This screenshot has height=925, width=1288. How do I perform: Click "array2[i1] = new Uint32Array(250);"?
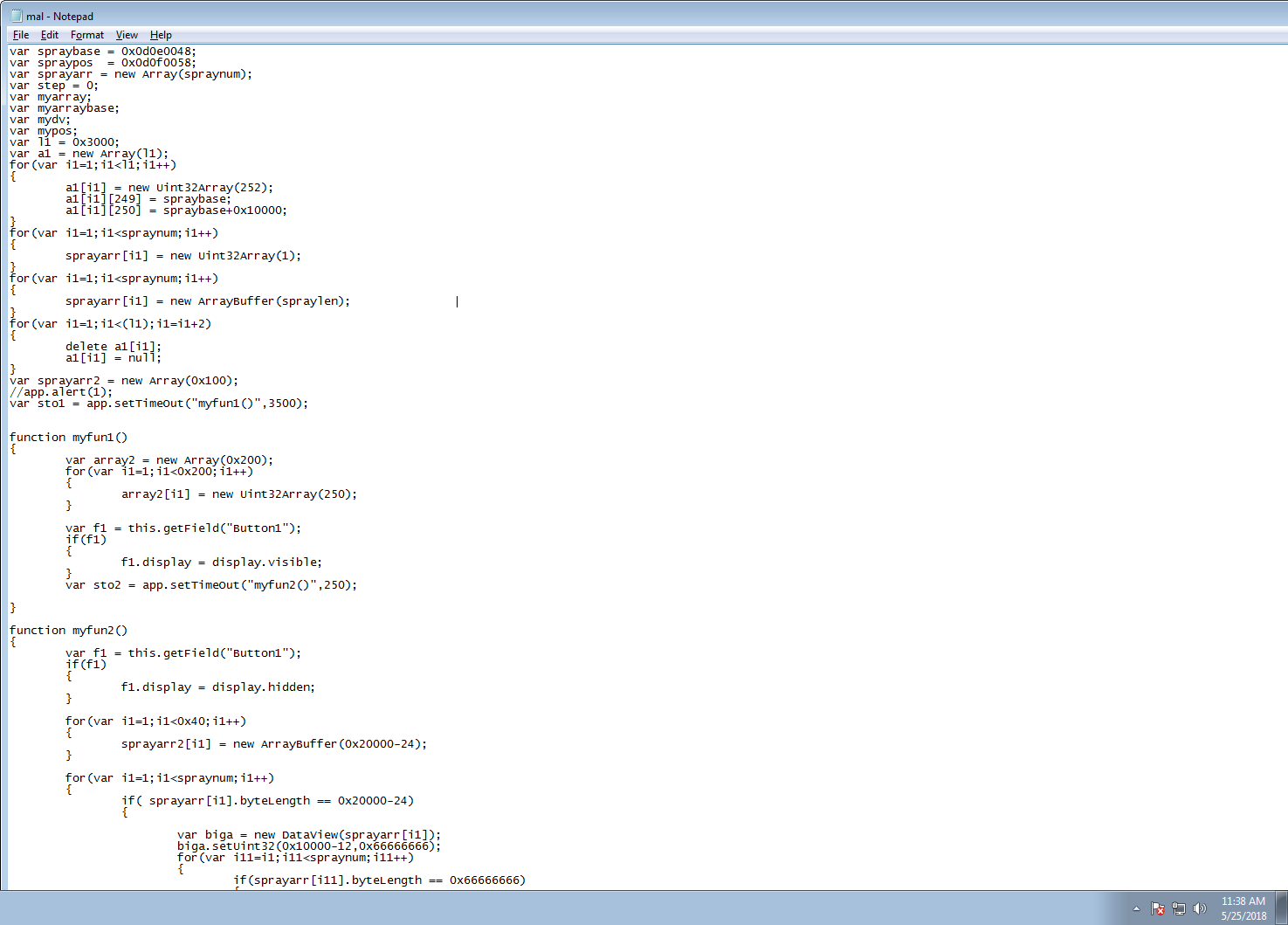click(x=239, y=494)
